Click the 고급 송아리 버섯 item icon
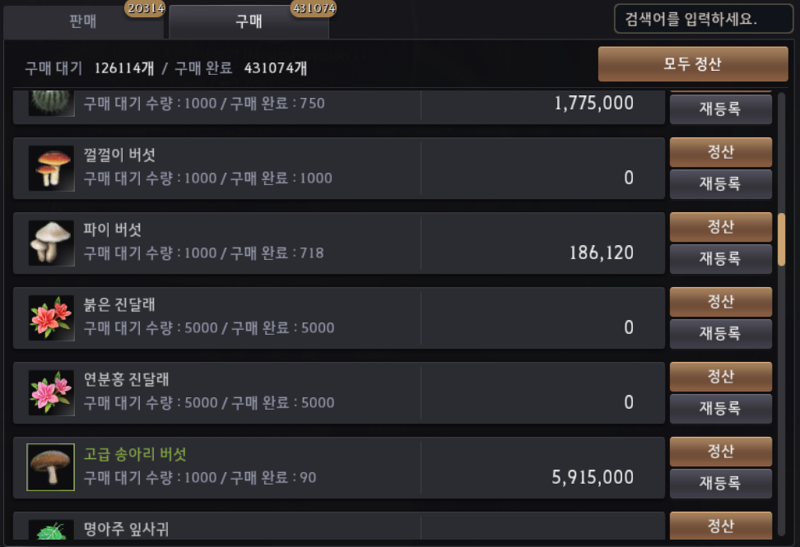This screenshot has height=547, width=800. 51,467
